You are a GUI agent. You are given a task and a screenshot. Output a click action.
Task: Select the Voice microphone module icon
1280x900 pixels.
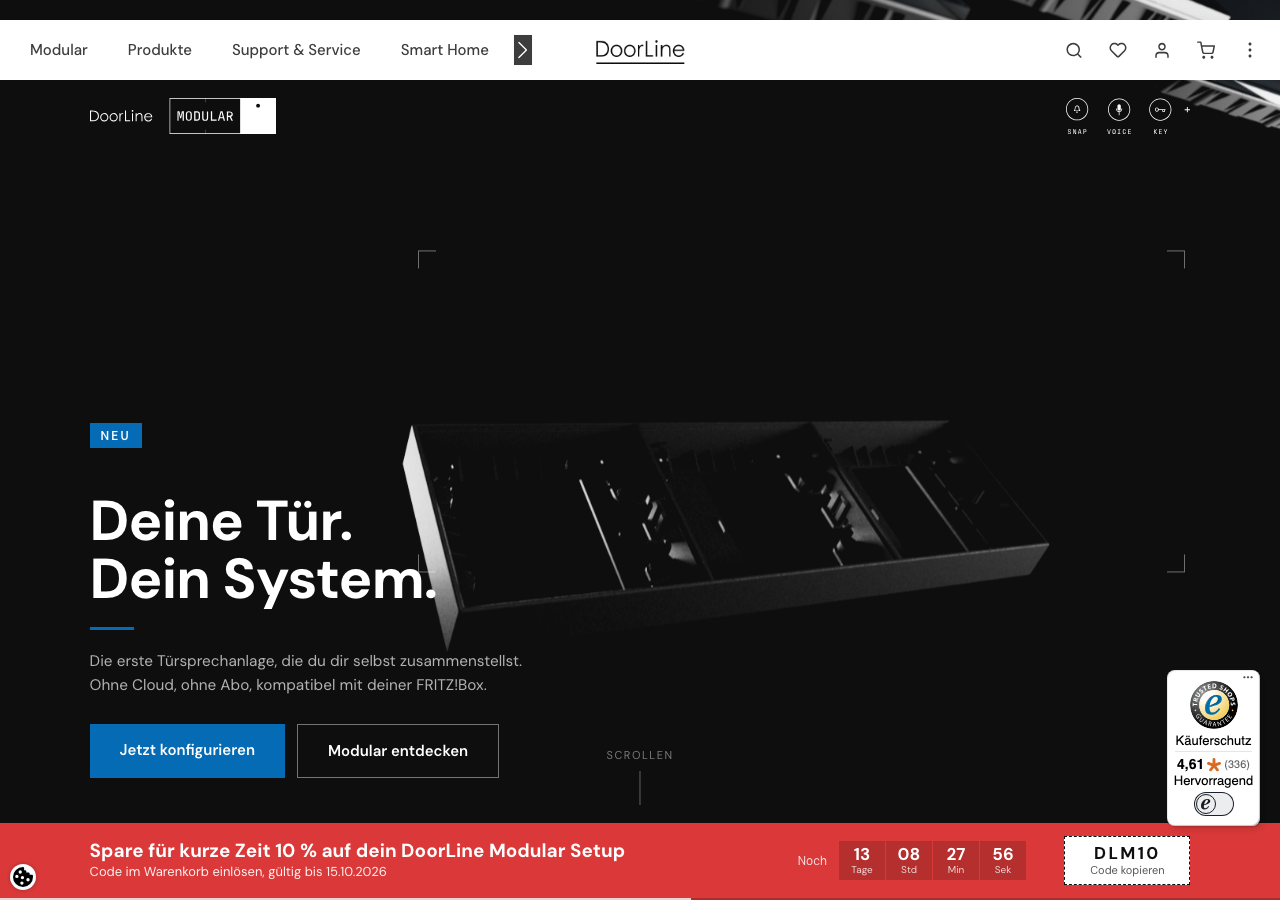pos(1119,109)
